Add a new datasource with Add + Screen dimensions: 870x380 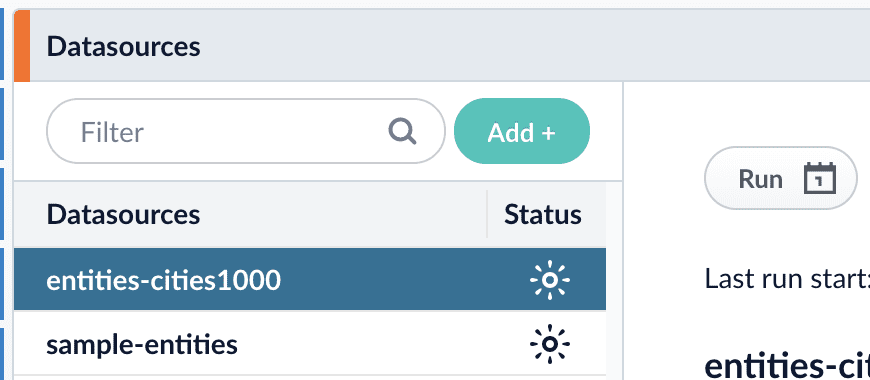(x=522, y=131)
